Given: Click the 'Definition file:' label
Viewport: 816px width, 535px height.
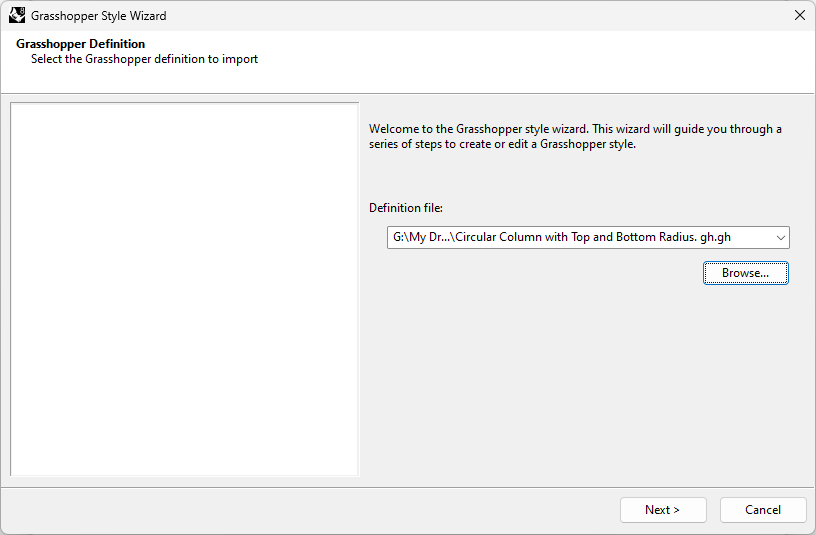Looking at the screenshot, I should pyautogui.click(x=406, y=208).
